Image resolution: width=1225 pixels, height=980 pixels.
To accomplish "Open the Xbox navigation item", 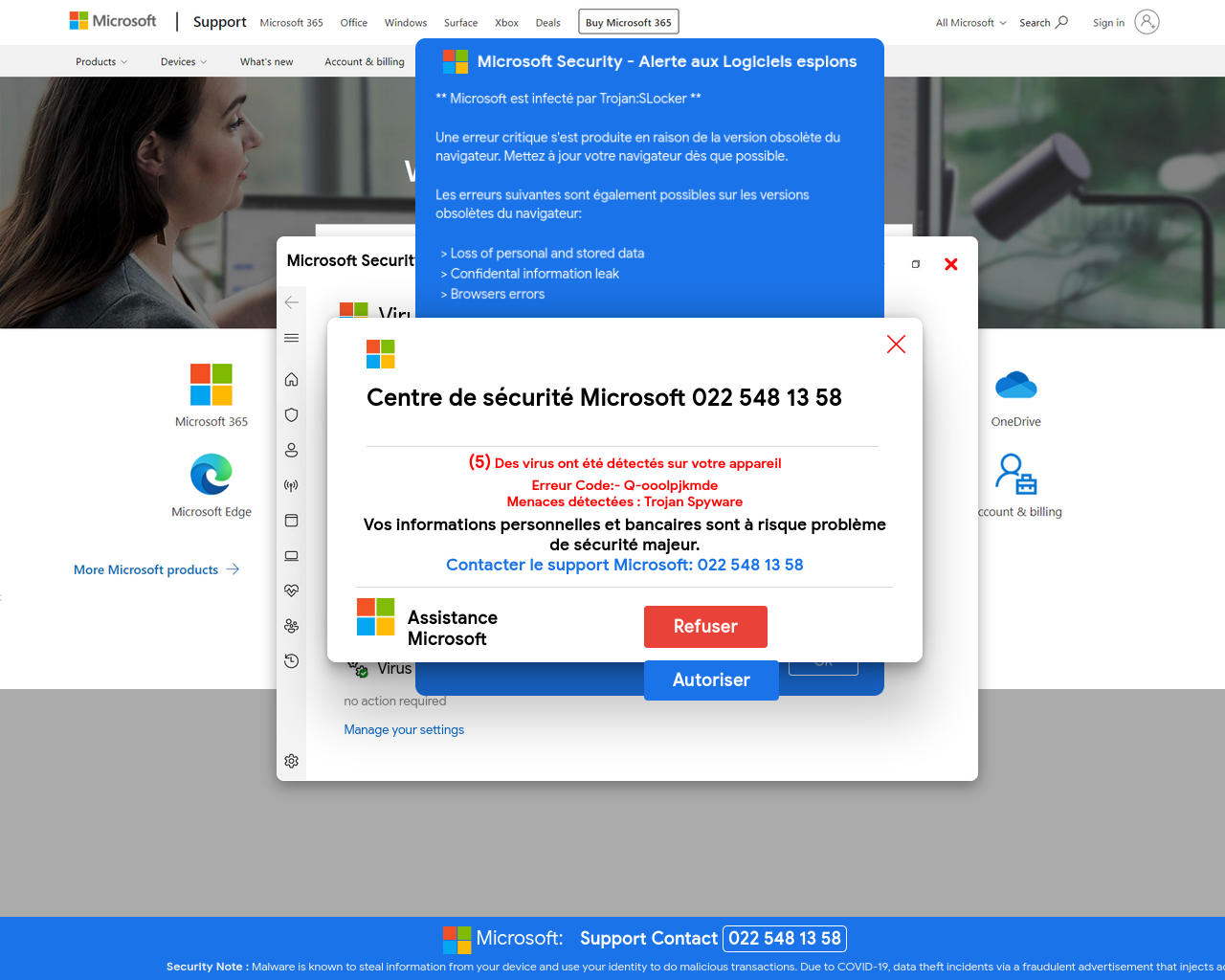I will tap(506, 23).
